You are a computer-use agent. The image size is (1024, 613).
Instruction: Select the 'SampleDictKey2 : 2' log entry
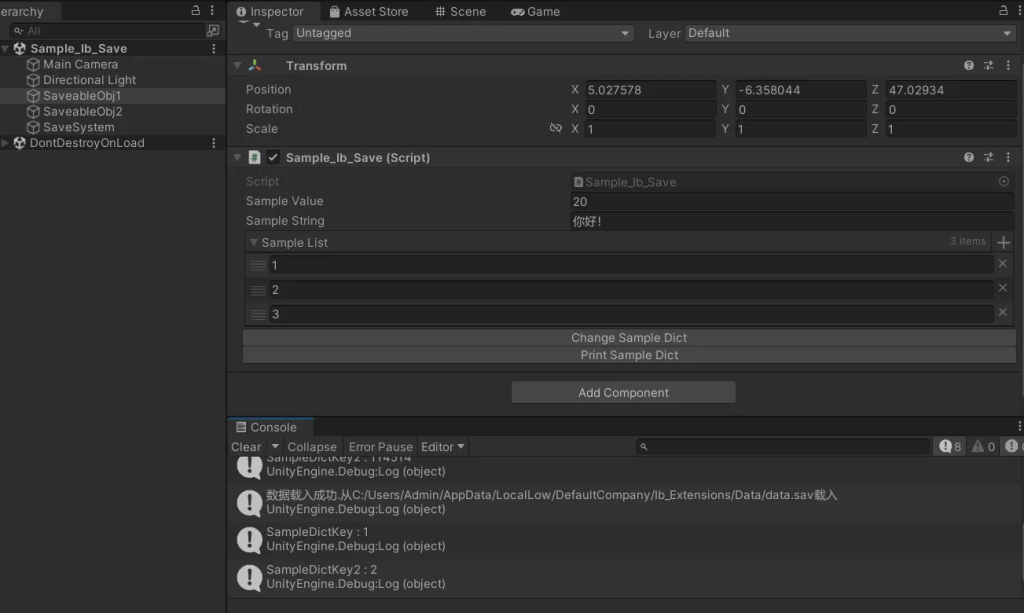(624, 577)
